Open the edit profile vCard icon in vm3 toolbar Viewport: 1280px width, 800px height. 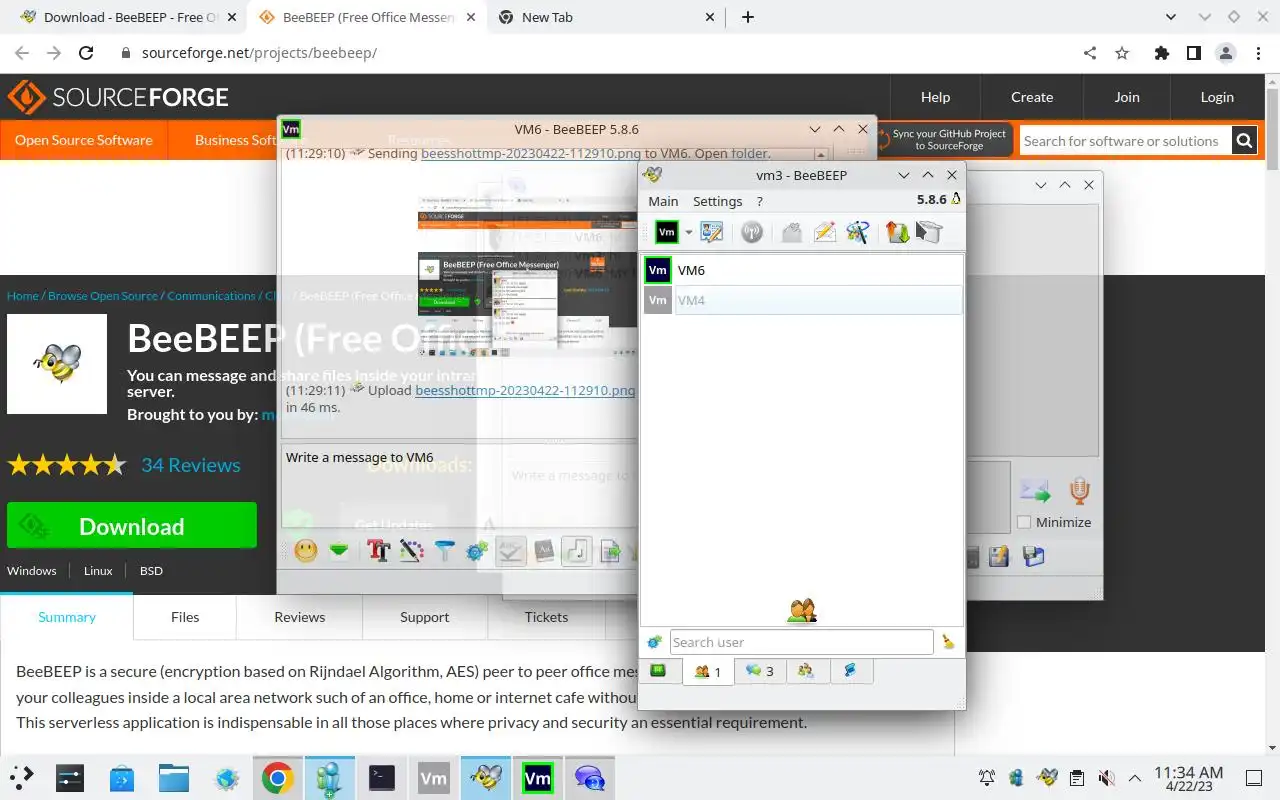(711, 232)
